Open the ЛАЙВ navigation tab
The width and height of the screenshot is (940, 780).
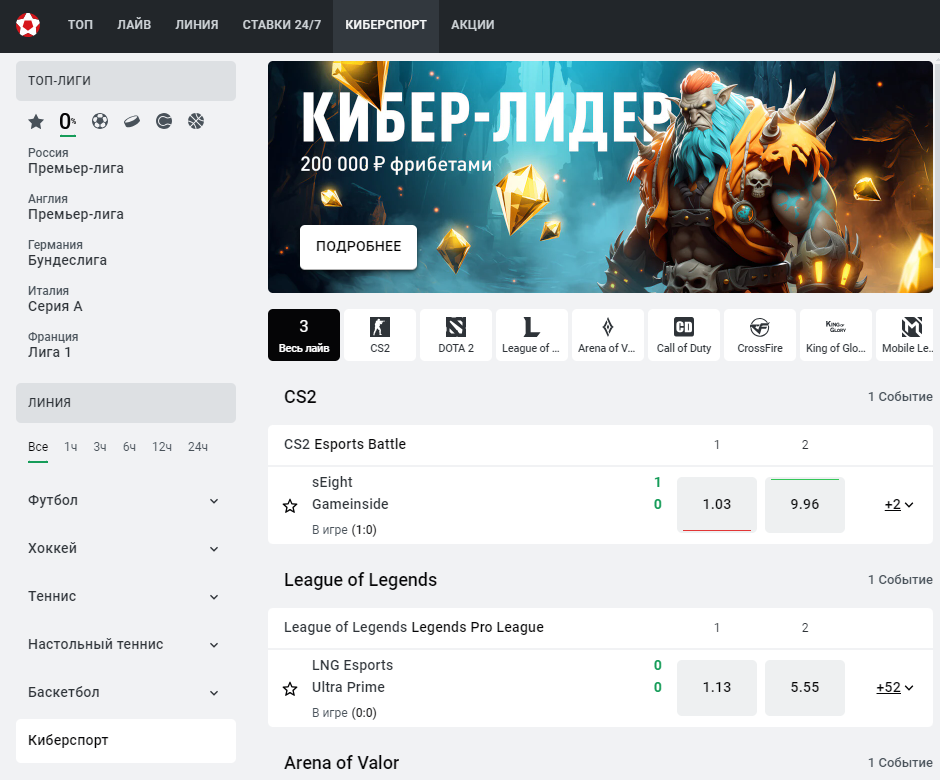tap(134, 25)
